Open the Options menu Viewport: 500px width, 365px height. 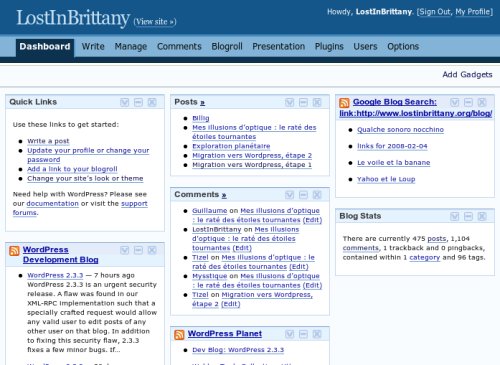(403, 47)
